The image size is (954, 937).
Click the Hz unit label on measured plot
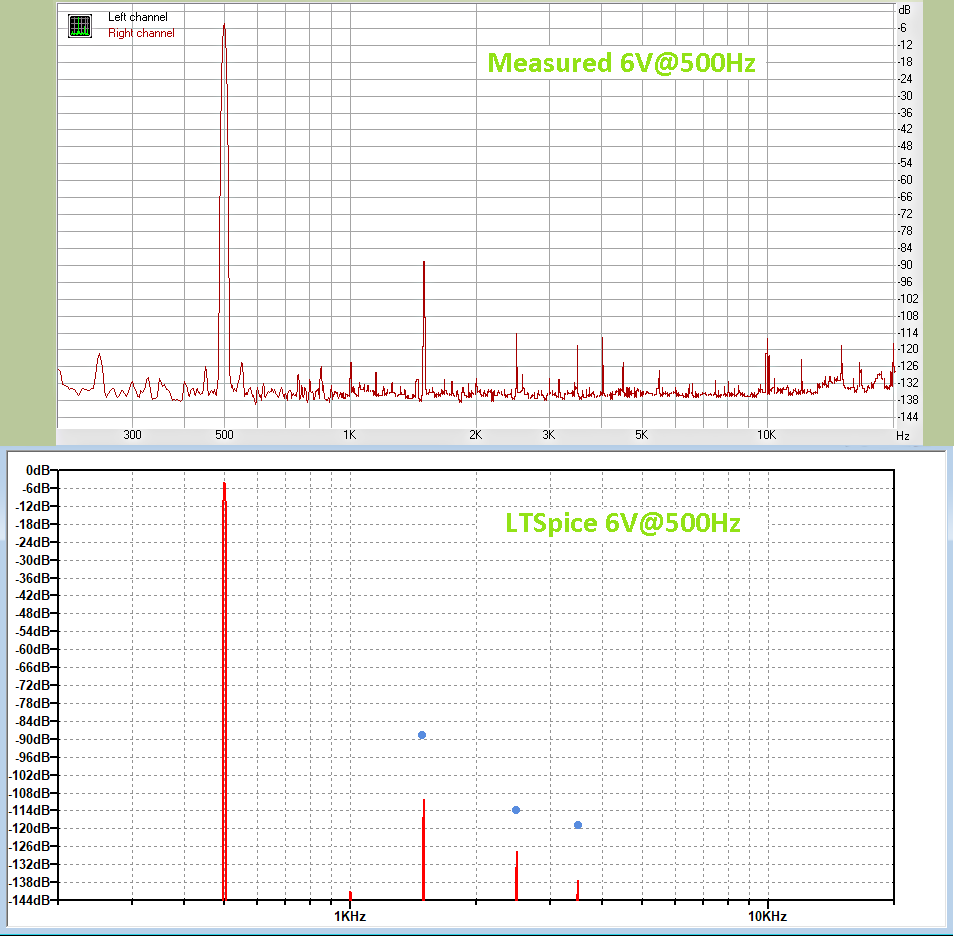[903, 436]
